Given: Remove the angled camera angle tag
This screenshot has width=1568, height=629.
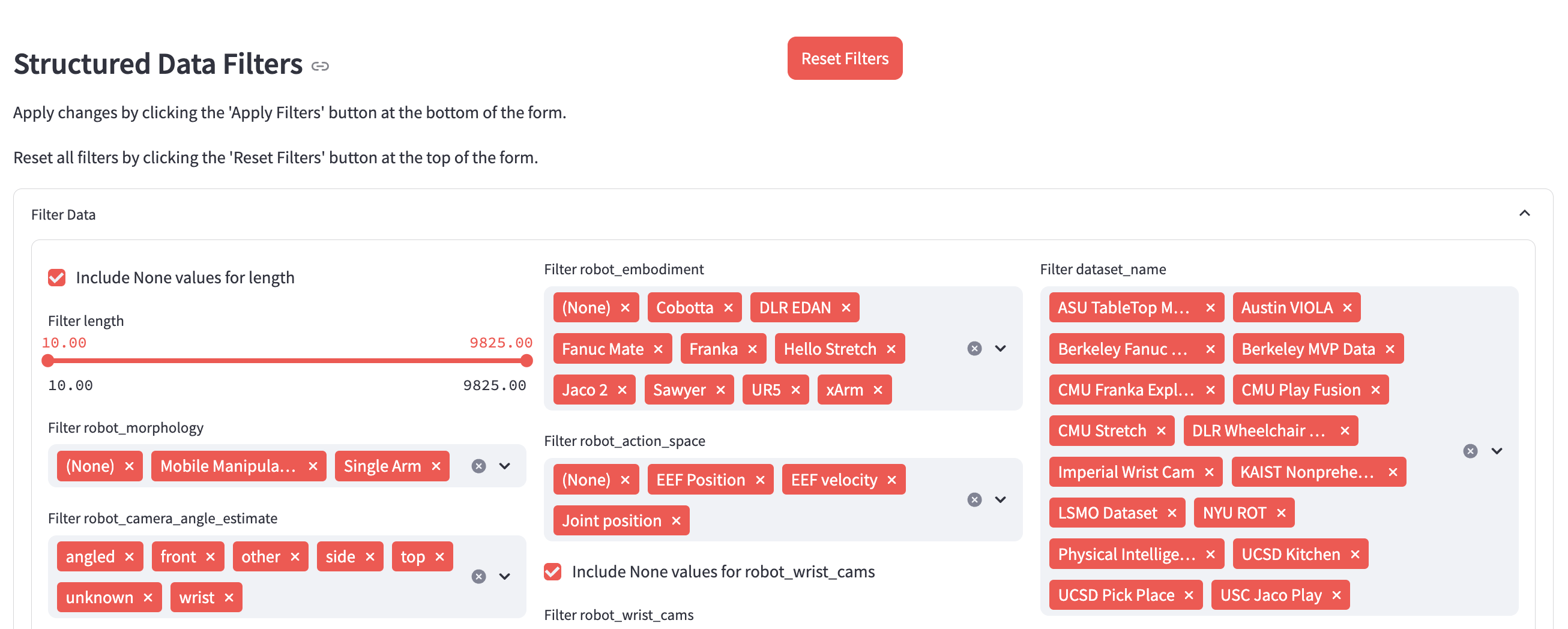Looking at the screenshot, I should (129, 556).
